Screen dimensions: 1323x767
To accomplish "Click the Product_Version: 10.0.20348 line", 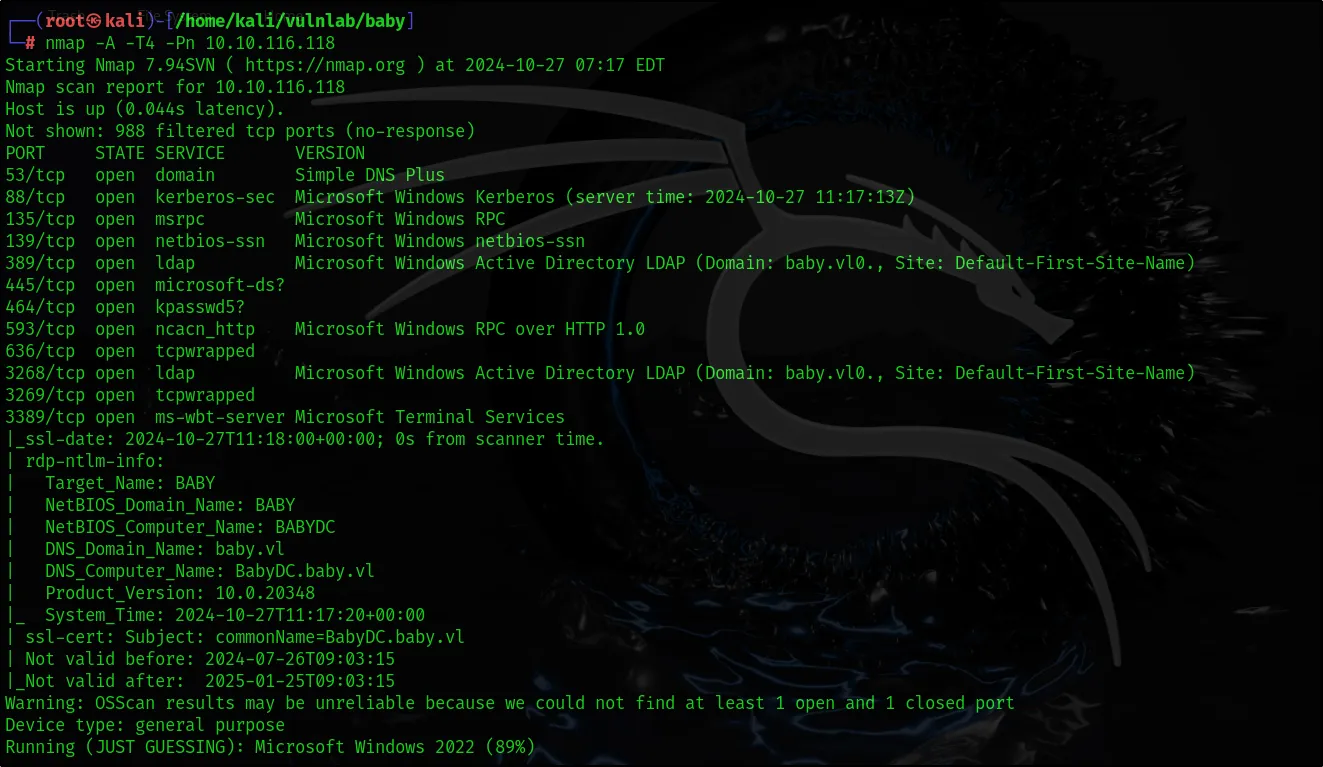I will 180,593.
